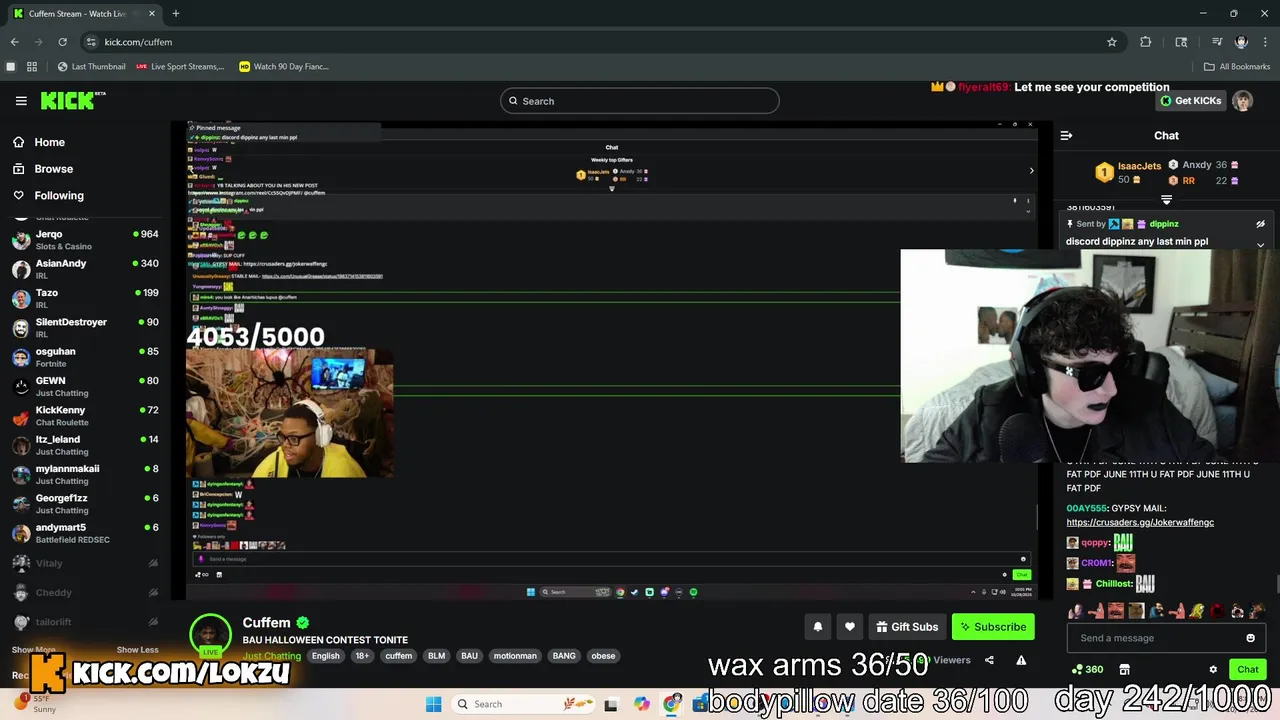The height and width of the screenshot is (720, 1280).
Task: Open chat settings gear
Action: [1213, 669]
